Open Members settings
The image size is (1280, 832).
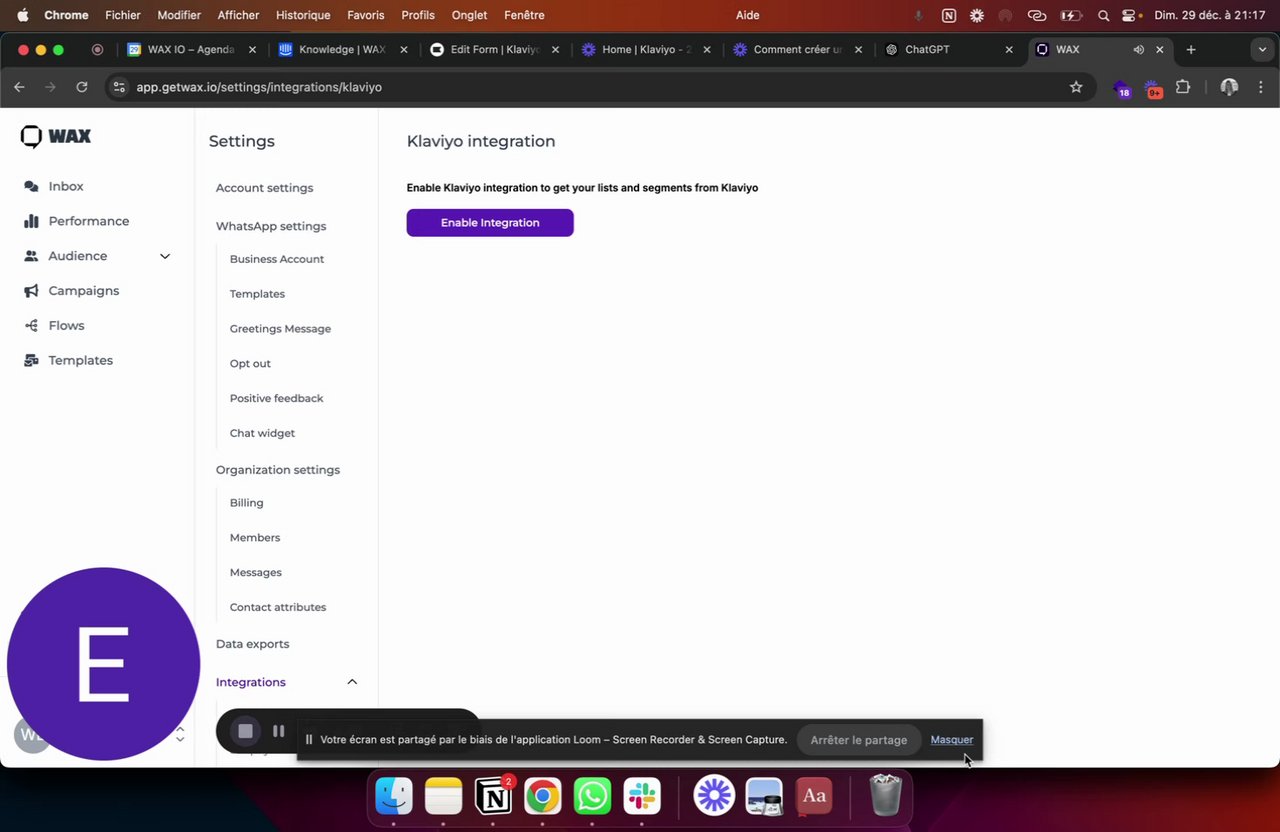click(255, 538)
